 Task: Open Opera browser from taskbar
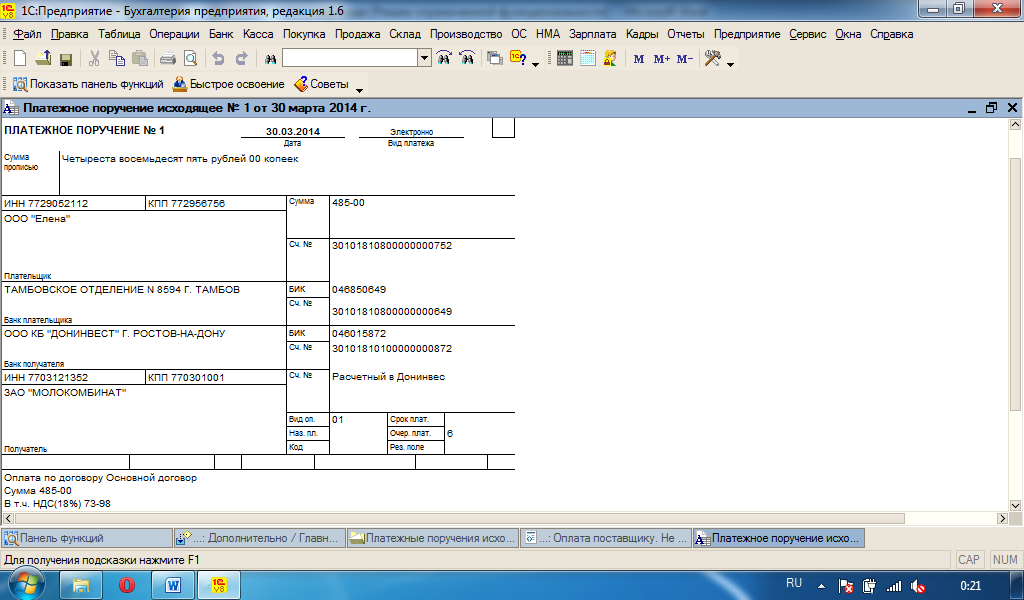coord(127,584)
